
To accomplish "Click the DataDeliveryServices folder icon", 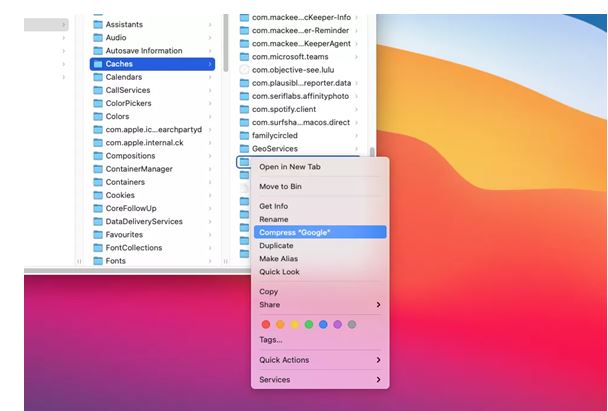I will click(x=98, y=222).
